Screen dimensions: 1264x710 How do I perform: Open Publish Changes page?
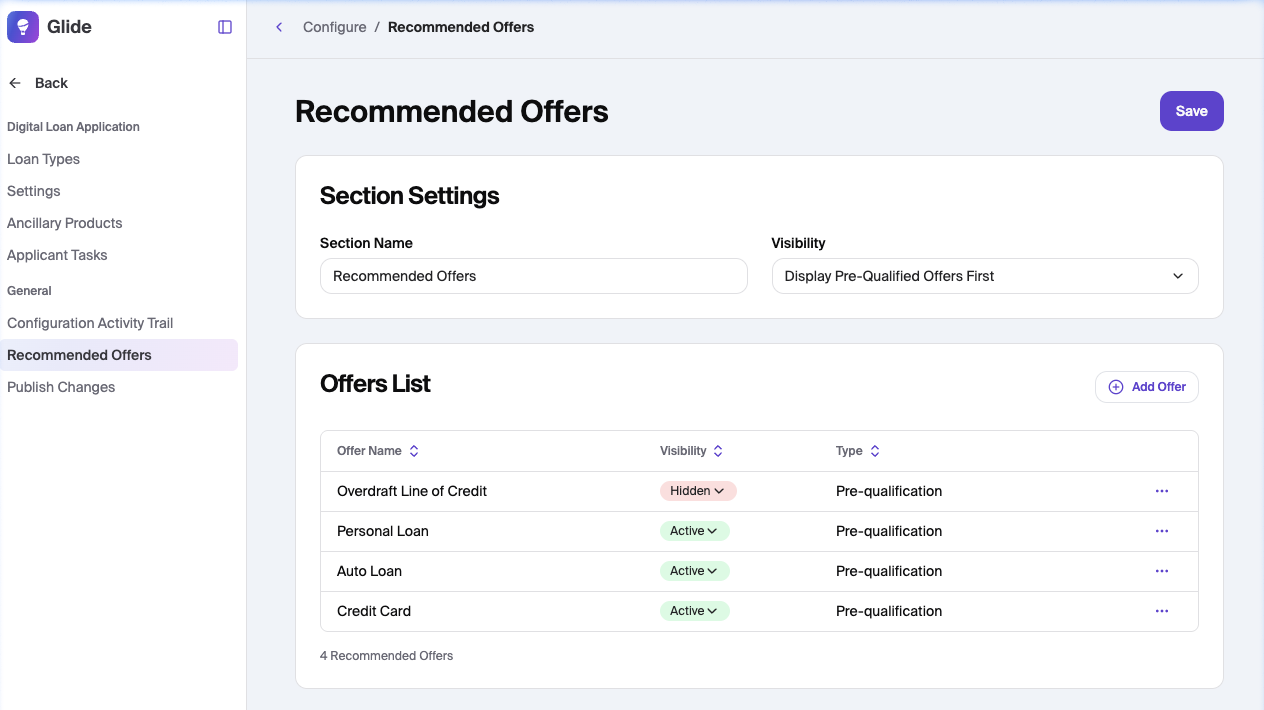click(61, 387)
